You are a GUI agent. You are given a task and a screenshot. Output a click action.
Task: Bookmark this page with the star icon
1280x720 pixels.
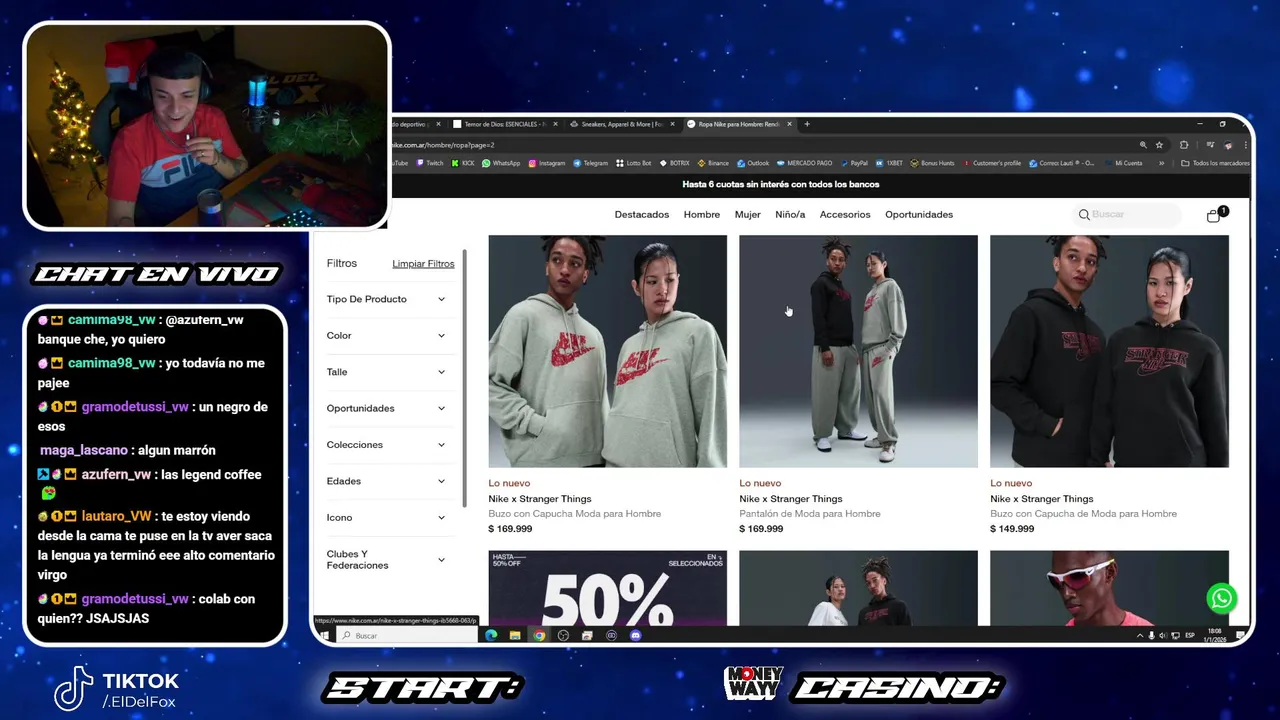[x=1159, y=145]
